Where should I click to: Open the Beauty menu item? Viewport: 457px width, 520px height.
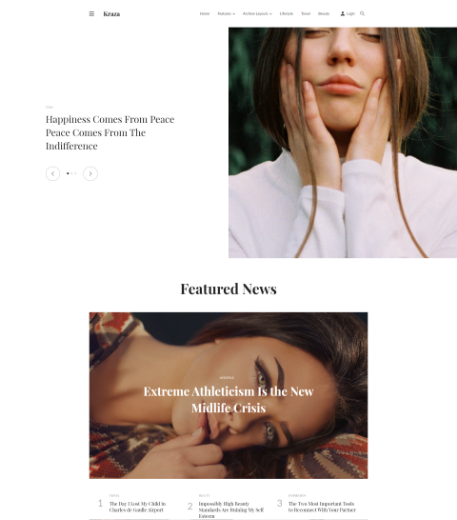click(324, 14)
